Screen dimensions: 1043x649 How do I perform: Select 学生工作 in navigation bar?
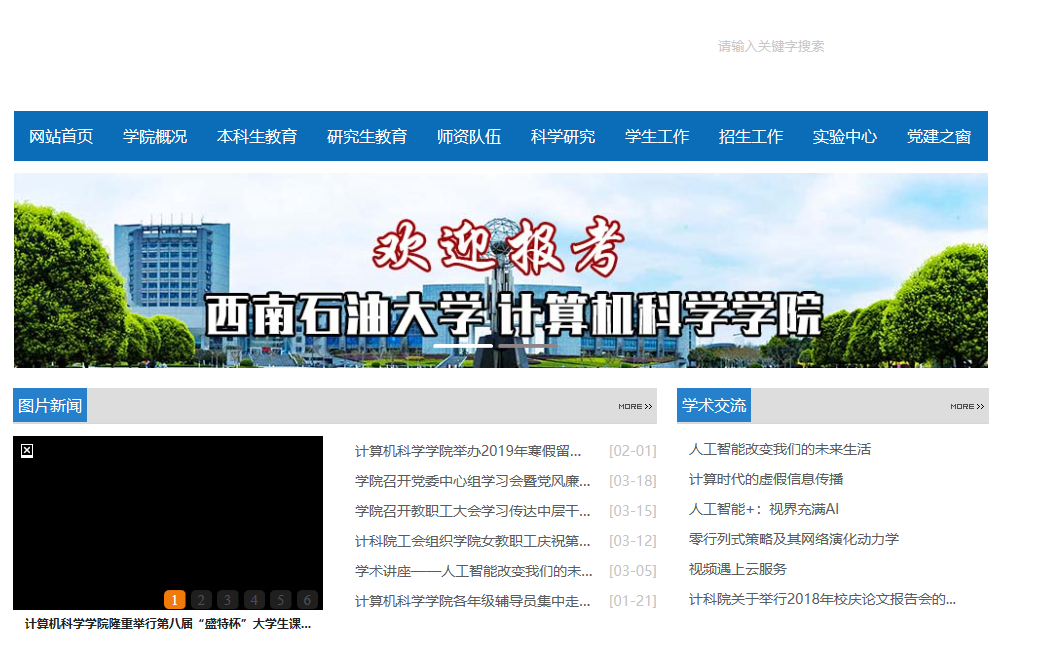click(657, 136)
